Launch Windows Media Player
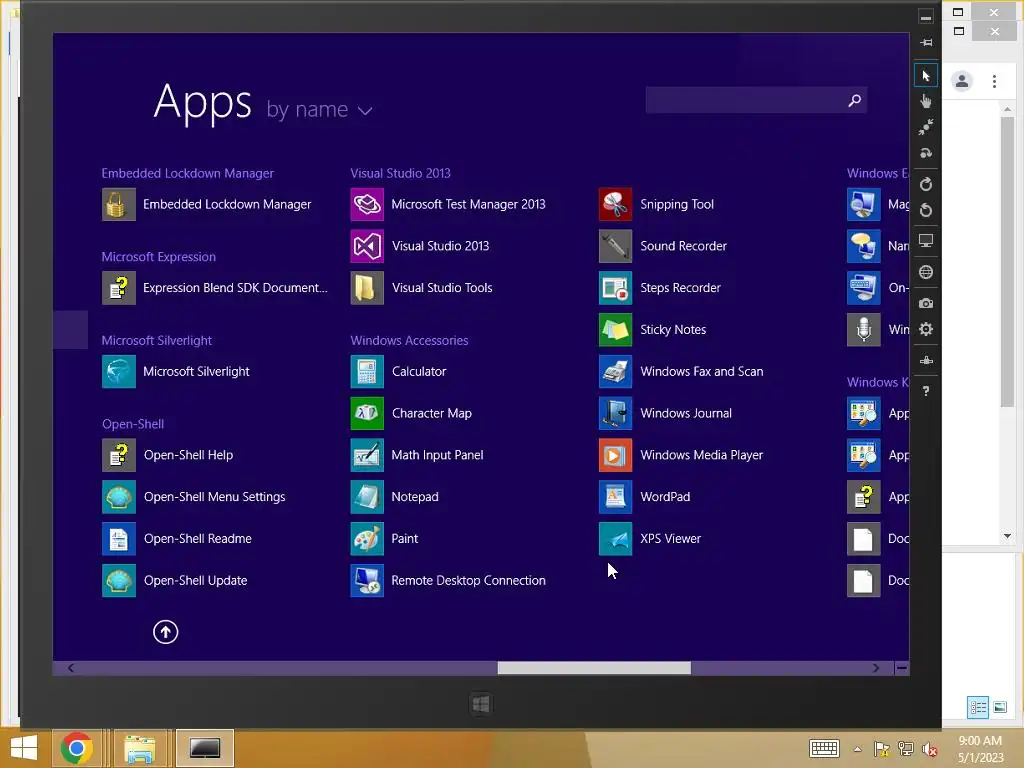 [x=681, y=455]
